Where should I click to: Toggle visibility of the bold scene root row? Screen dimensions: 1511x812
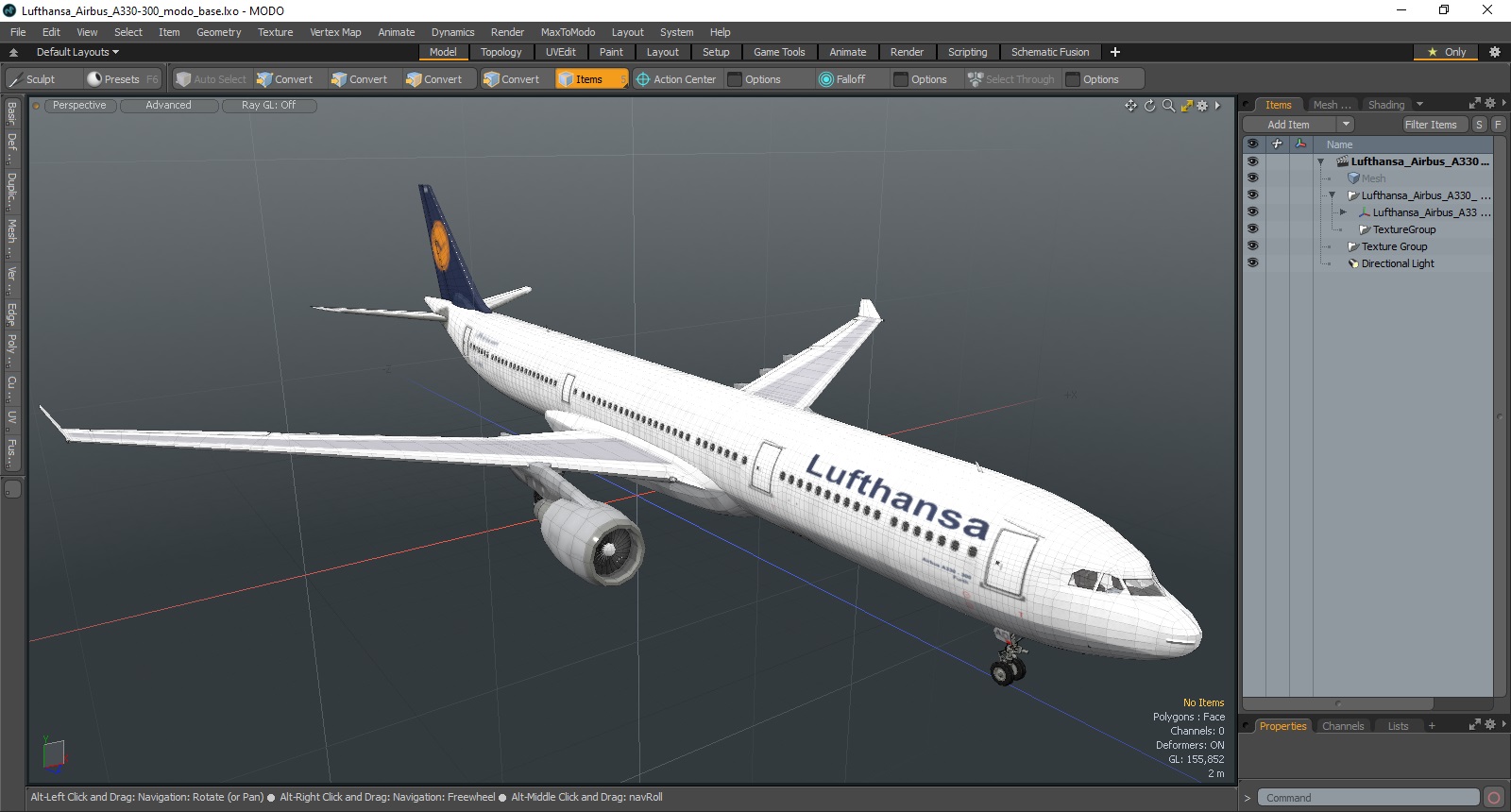tap(1252, 161)
